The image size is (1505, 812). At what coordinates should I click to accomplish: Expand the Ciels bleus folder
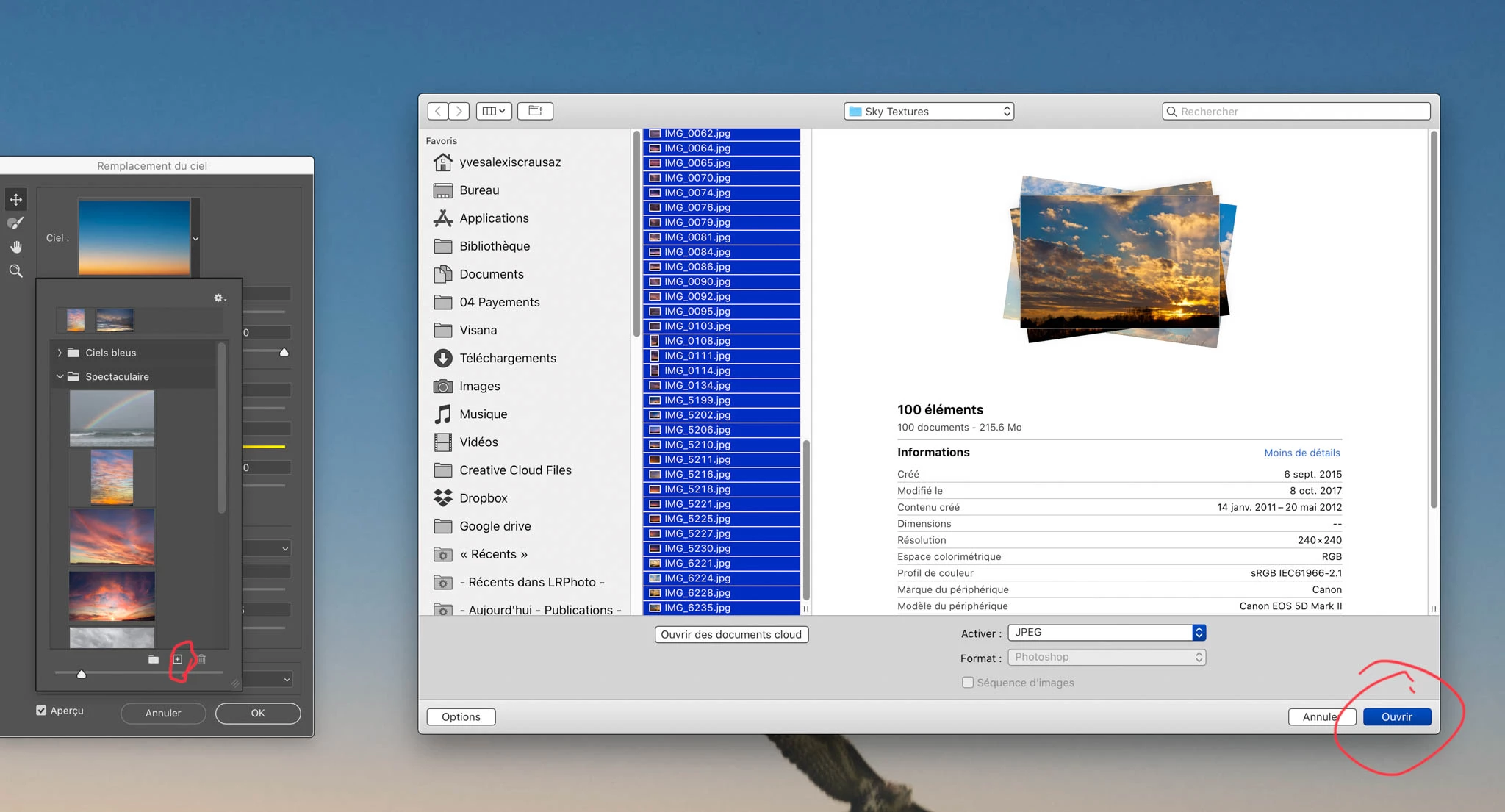click(x=60, y=353)
